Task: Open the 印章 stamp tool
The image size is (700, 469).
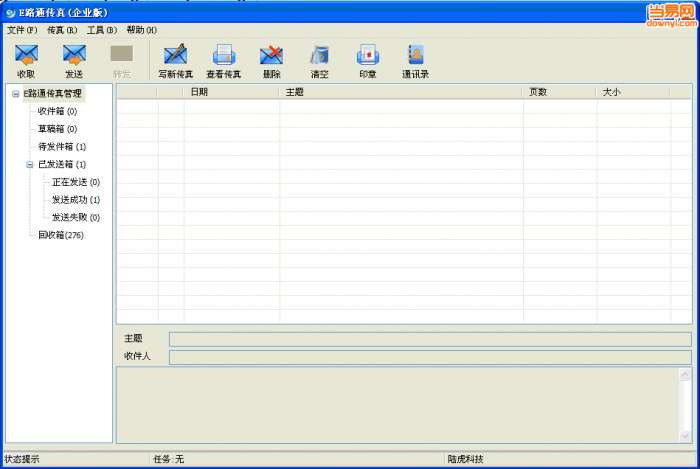Action: point(368,61)
